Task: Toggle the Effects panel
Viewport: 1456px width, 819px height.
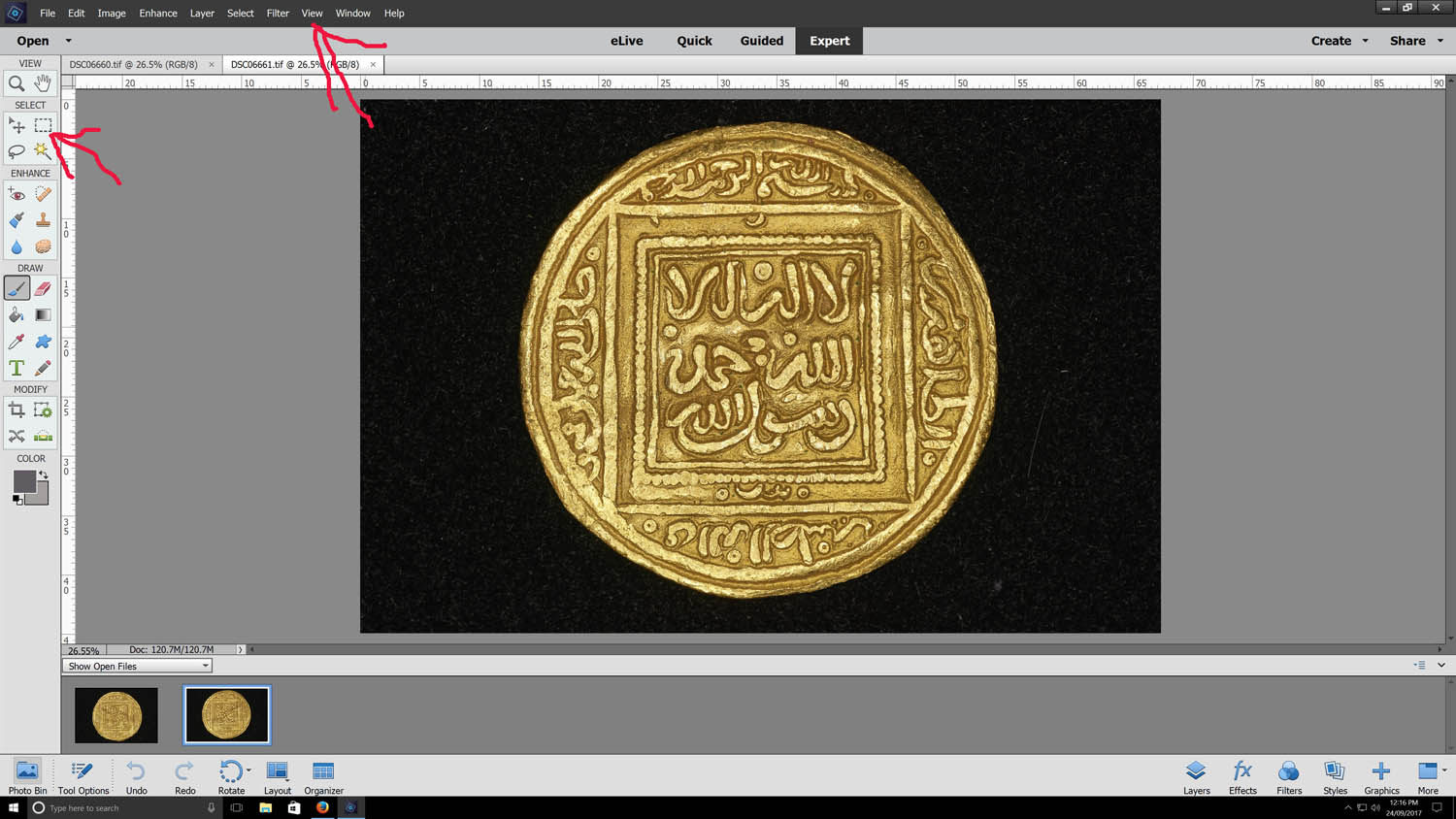Action: pyautogui.click(x=1242, y=777)
